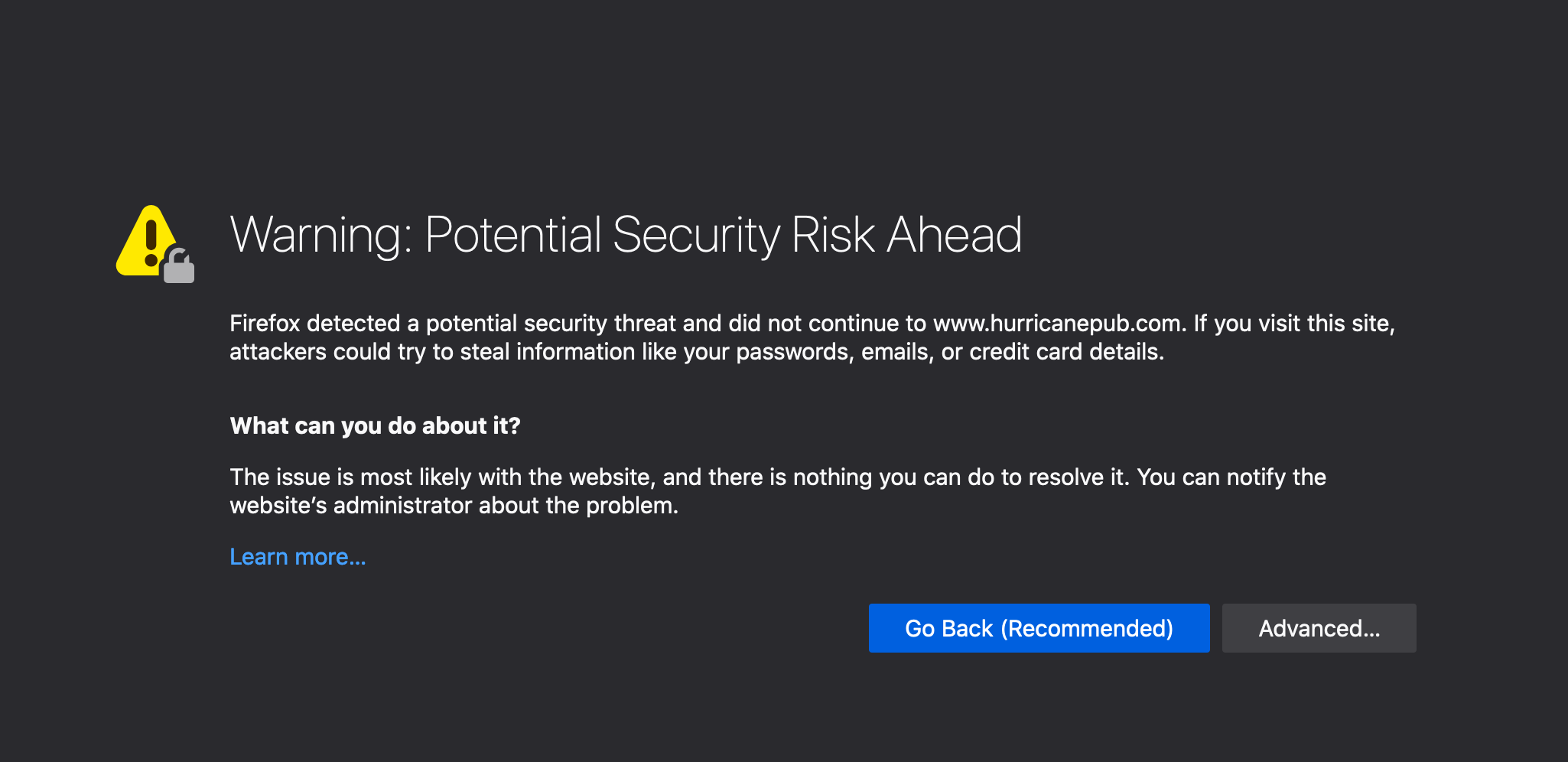This screenshot has height=762, width=1568.
Task: Open the Learn more… link
Action: (x=298, y=557)
